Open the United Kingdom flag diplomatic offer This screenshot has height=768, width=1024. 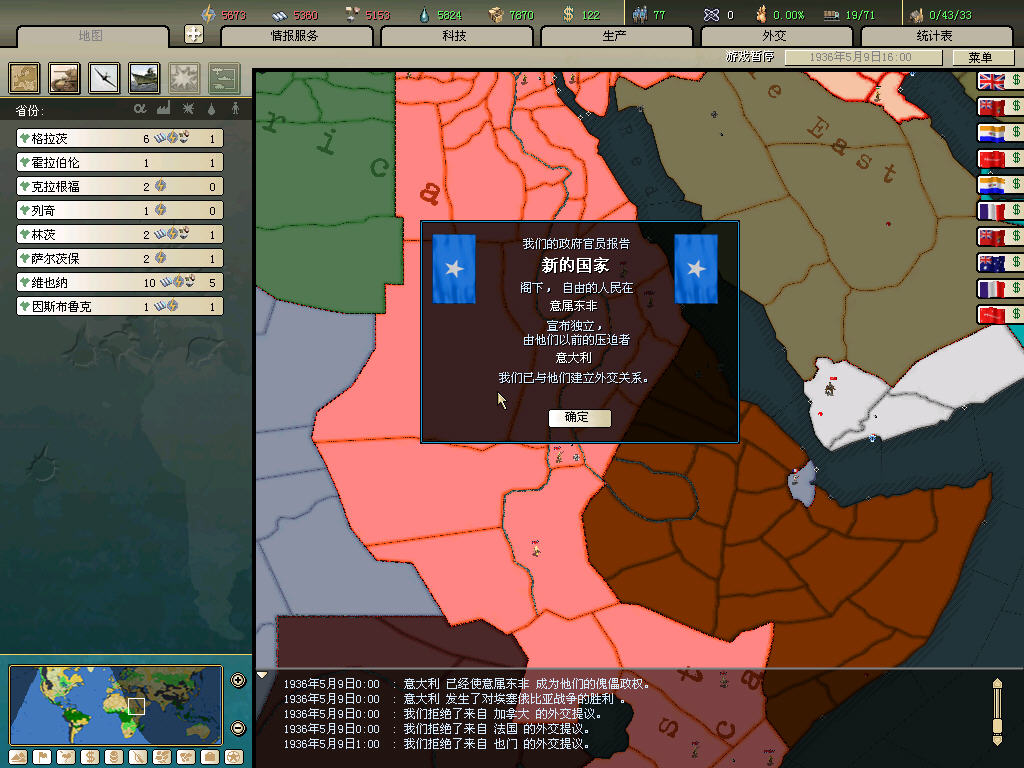(991, 81)
